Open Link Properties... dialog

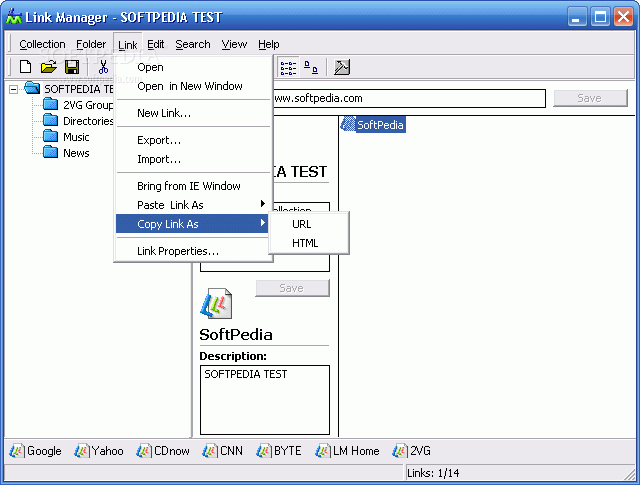(192, 251)
